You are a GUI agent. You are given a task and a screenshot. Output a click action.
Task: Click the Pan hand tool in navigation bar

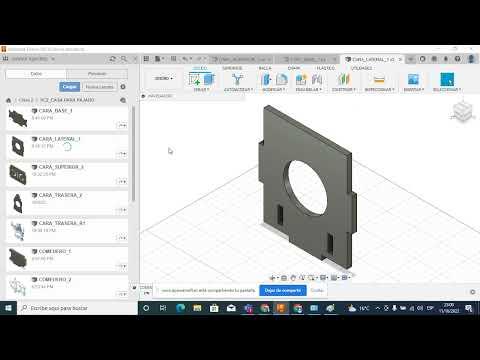pyautogui.click(x=293, y=277)
